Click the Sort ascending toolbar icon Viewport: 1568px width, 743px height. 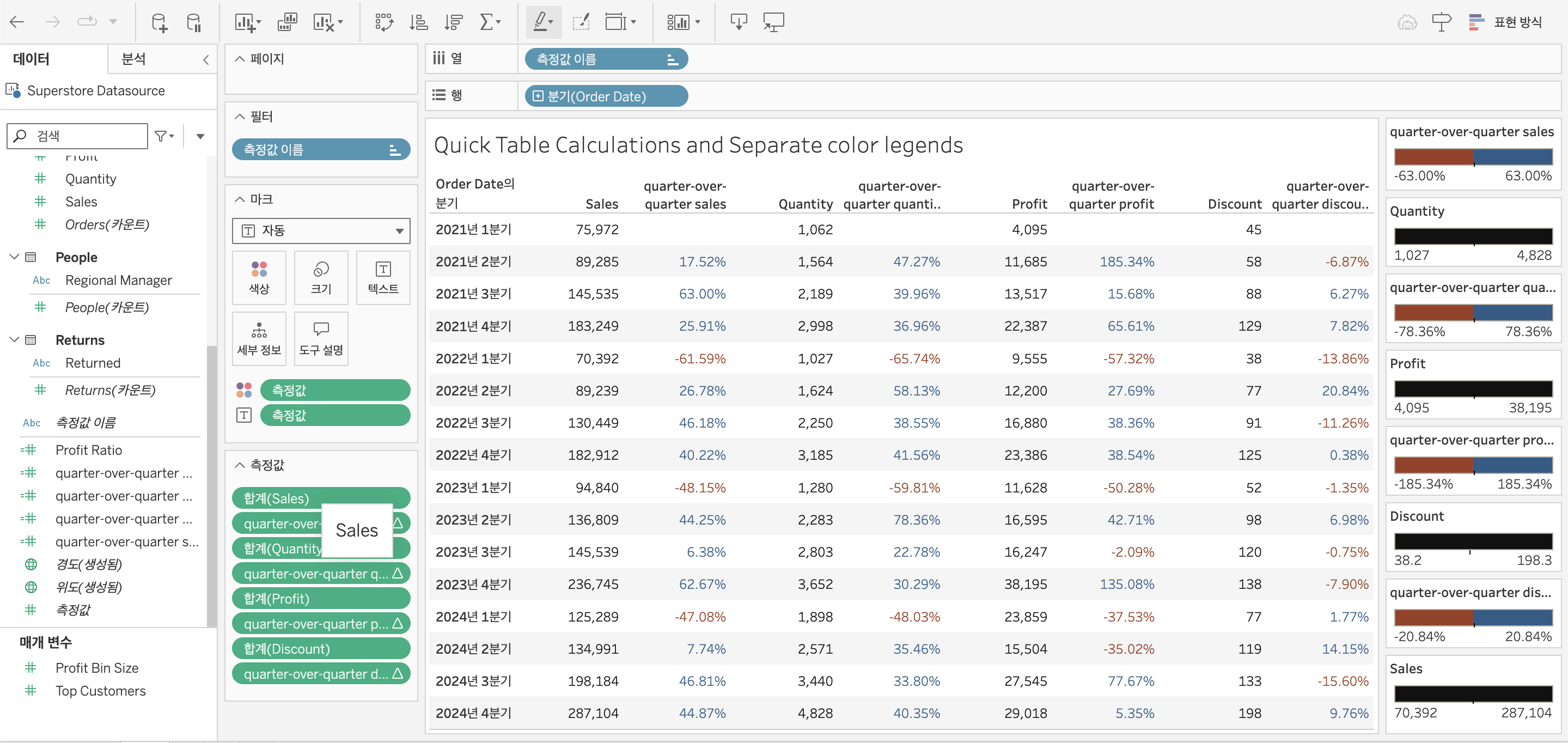[x=419, y=22]
